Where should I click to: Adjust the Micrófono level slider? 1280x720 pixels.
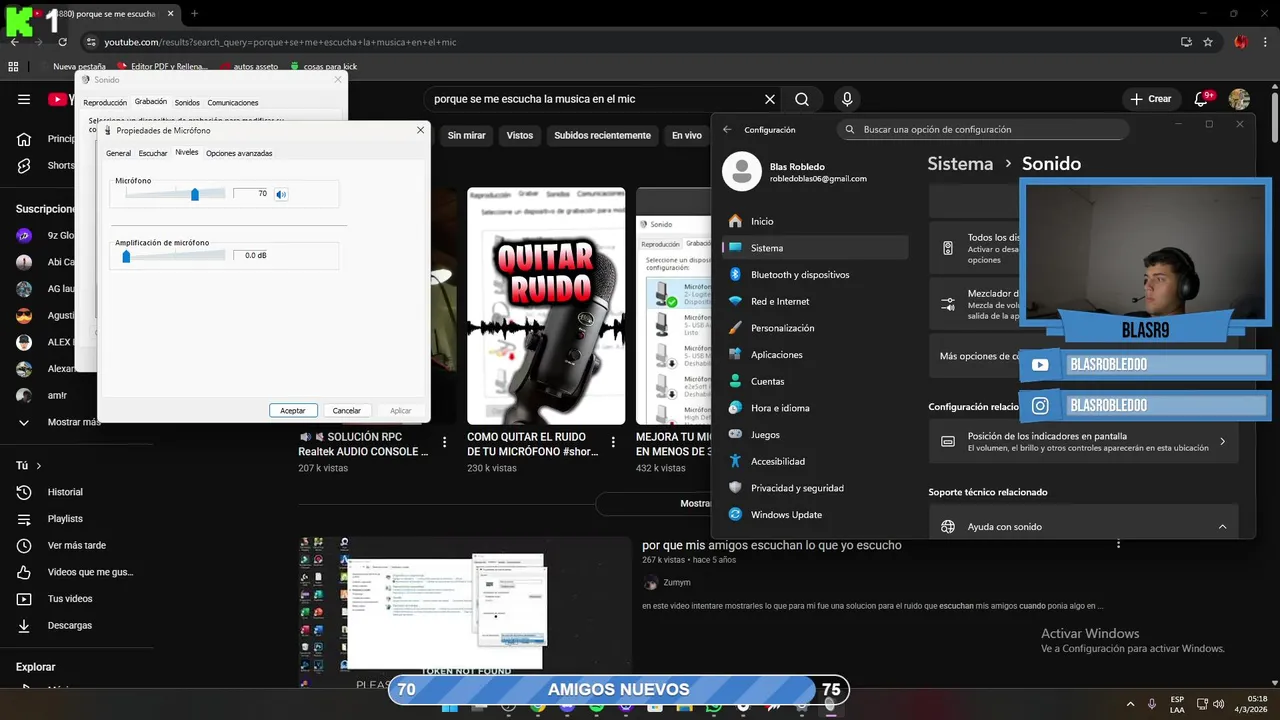(x=195, y=194)
